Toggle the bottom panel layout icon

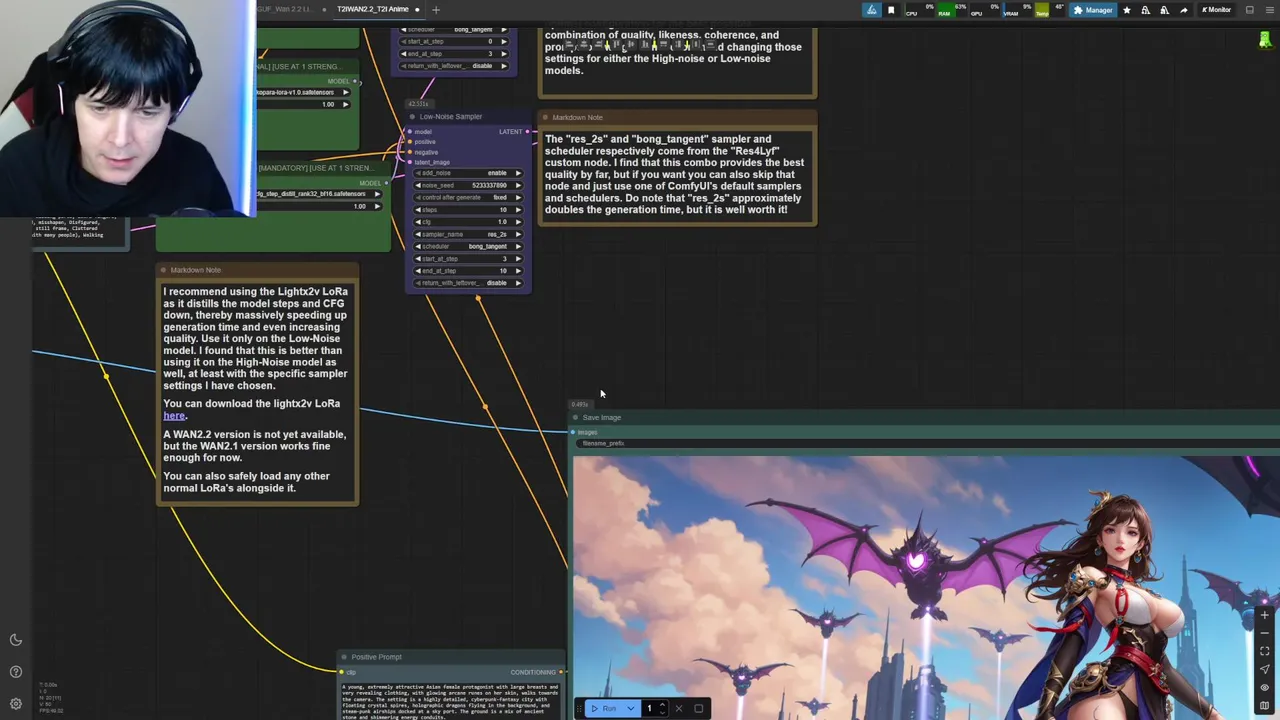(1249, 10)
